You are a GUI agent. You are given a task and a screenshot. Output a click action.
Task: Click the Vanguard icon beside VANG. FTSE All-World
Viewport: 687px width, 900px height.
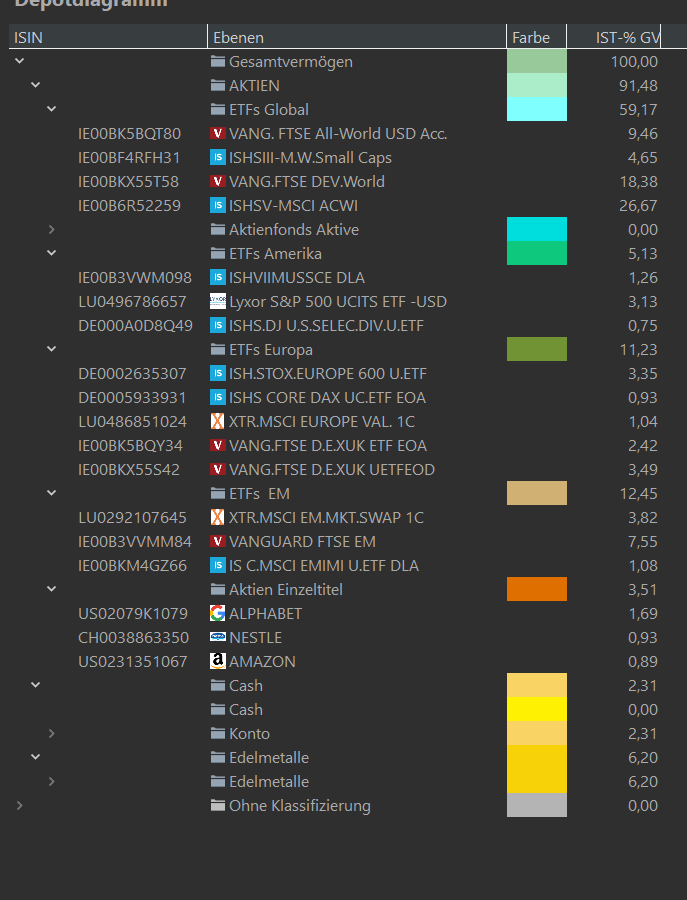(218, 134)
